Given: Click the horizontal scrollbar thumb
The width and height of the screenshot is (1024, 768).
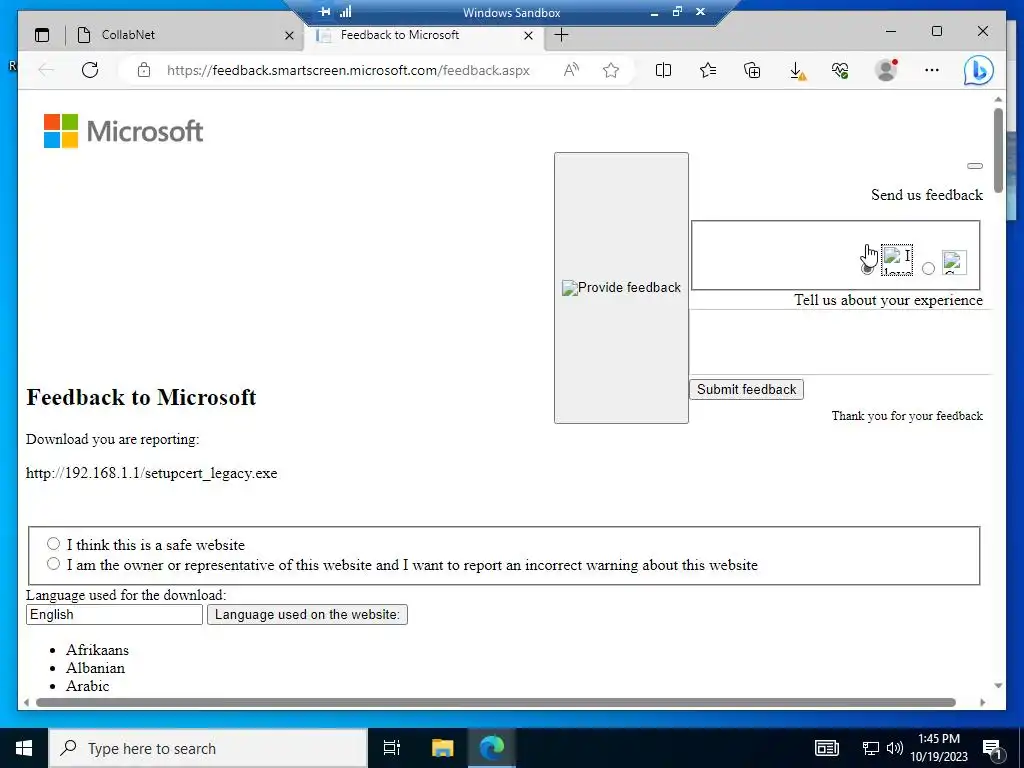Looking at the screenshot, I should click(496, 703).
